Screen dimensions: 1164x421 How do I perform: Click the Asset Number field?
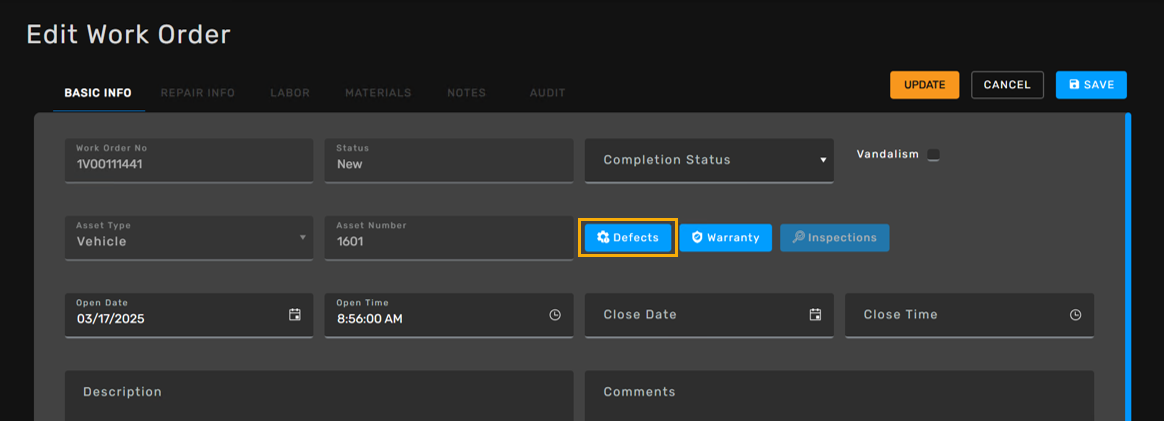448,238
